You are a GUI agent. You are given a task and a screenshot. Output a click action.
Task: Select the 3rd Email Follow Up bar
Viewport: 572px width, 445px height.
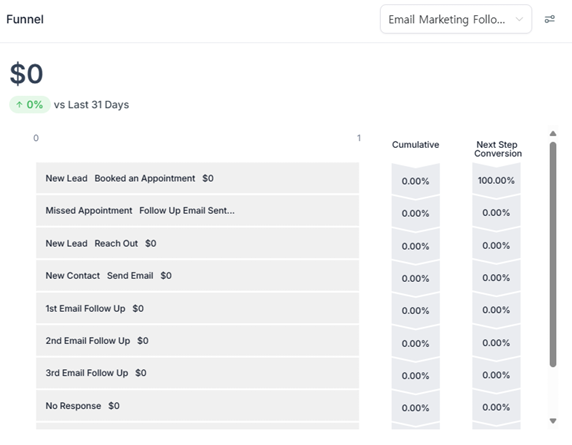(x=197, y=373)
